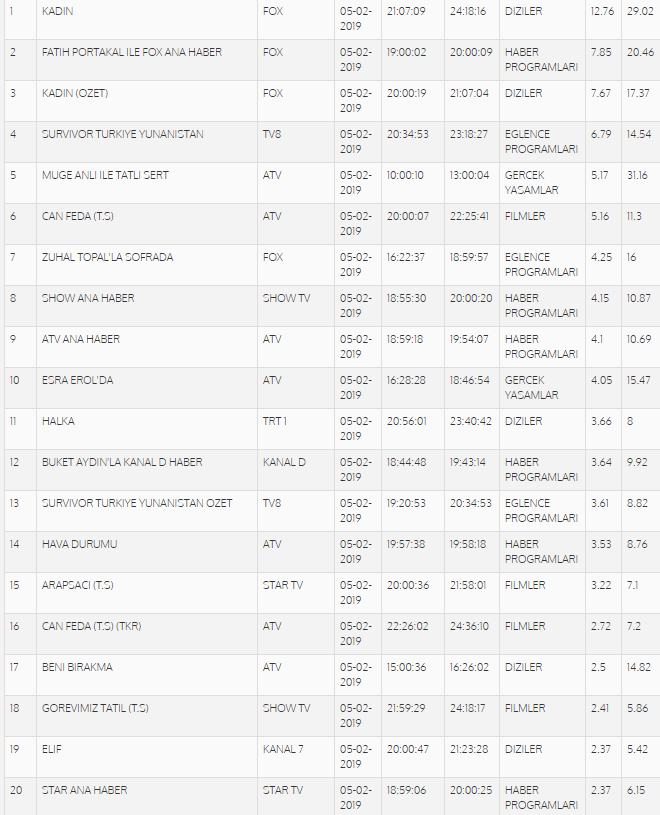660x815 pixels.
Task: Select the rating value 3.53
Action: [x=601, y=545]
